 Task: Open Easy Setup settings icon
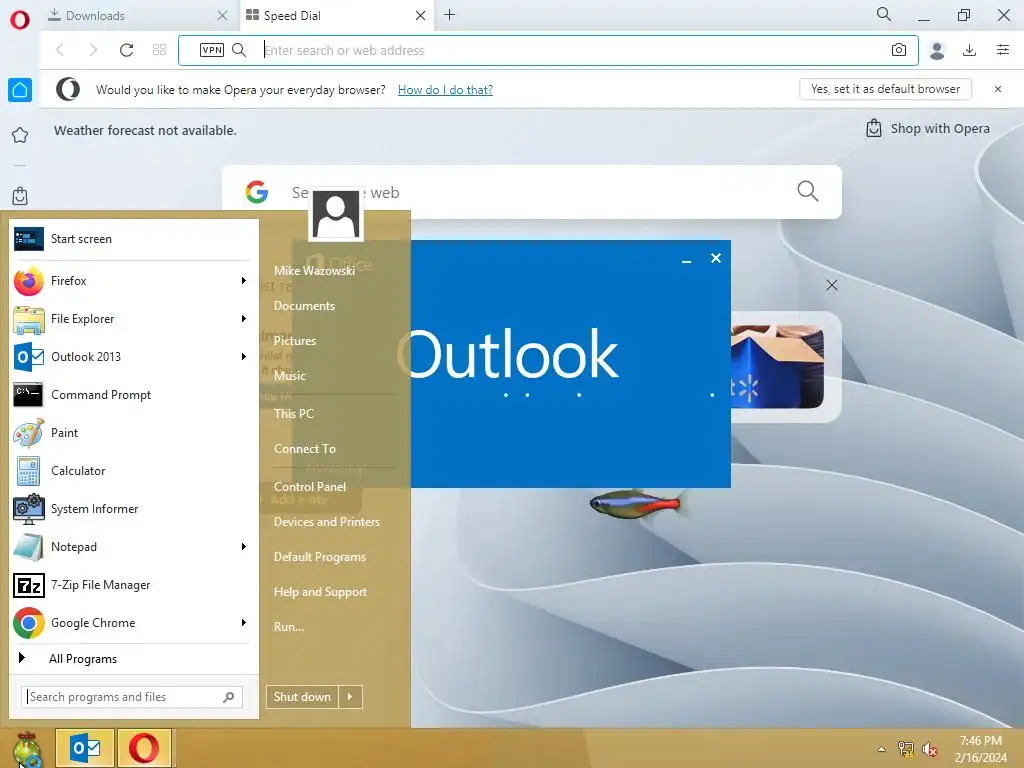[x=1003, y=50]
